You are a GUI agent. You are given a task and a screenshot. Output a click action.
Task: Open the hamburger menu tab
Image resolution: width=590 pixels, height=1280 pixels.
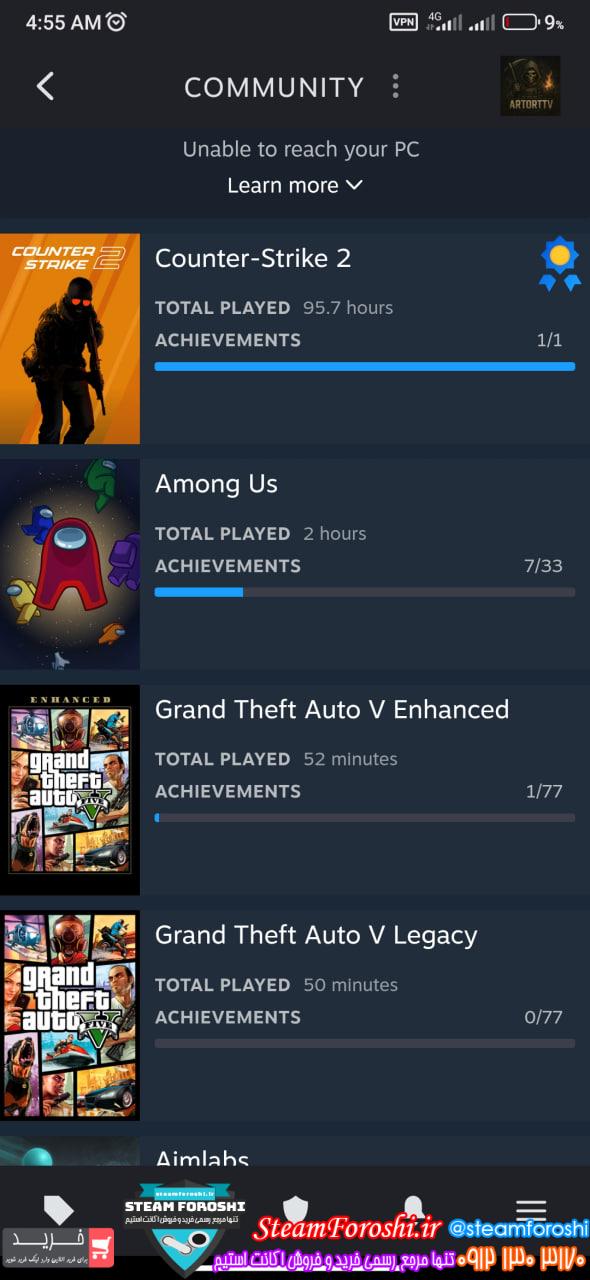pyautogui.click(x=531, y=1209)
